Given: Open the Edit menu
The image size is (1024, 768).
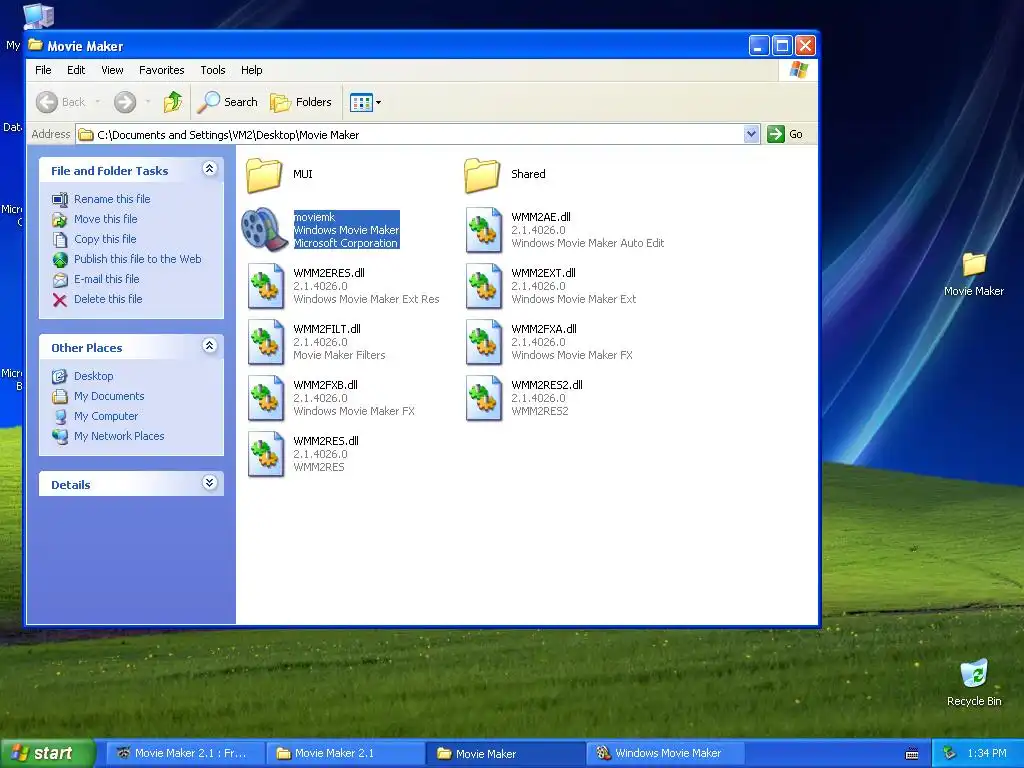Looking at the screenshot, I should 76,70.
